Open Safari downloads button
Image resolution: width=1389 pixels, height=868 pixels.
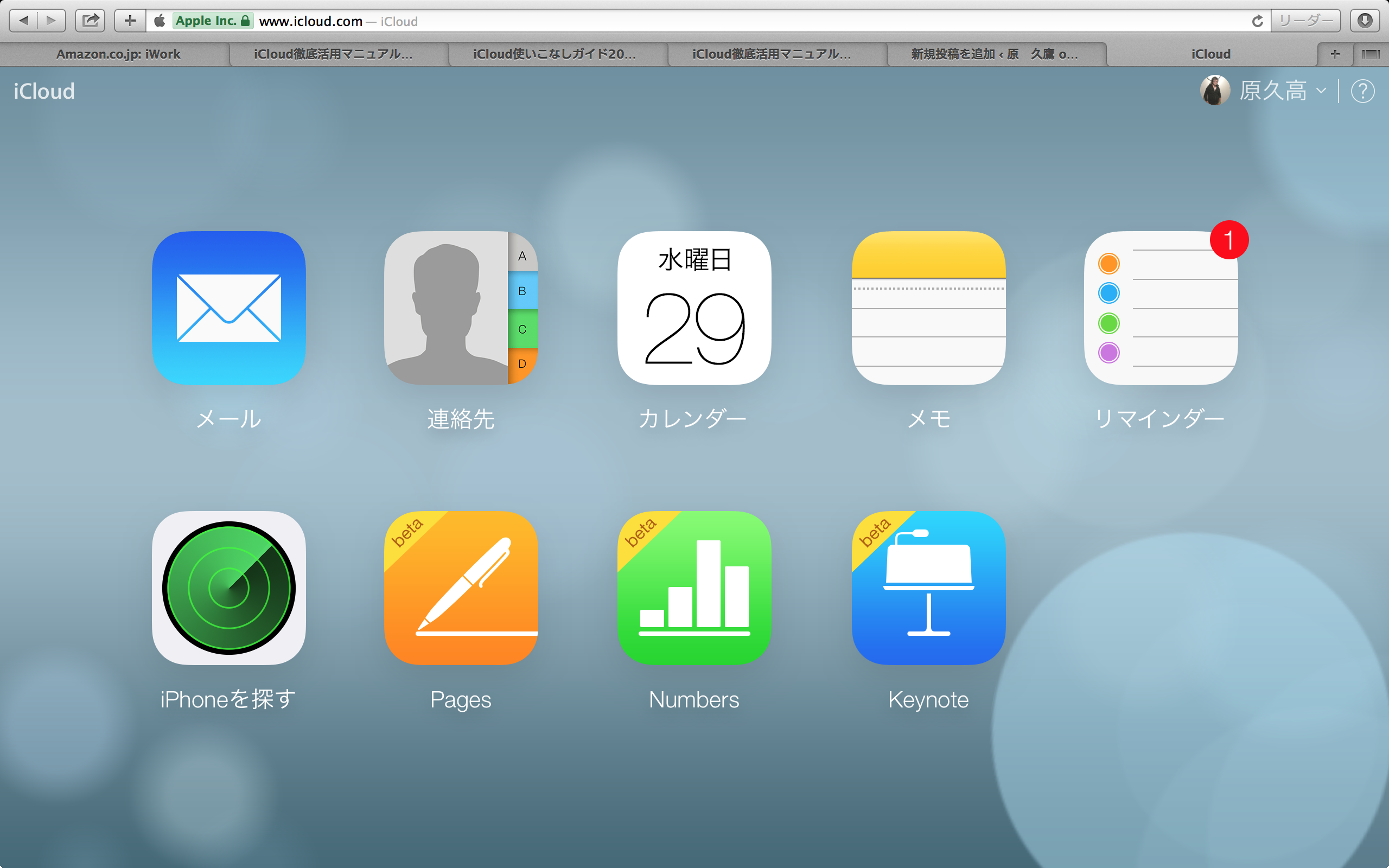point(1365,21)
